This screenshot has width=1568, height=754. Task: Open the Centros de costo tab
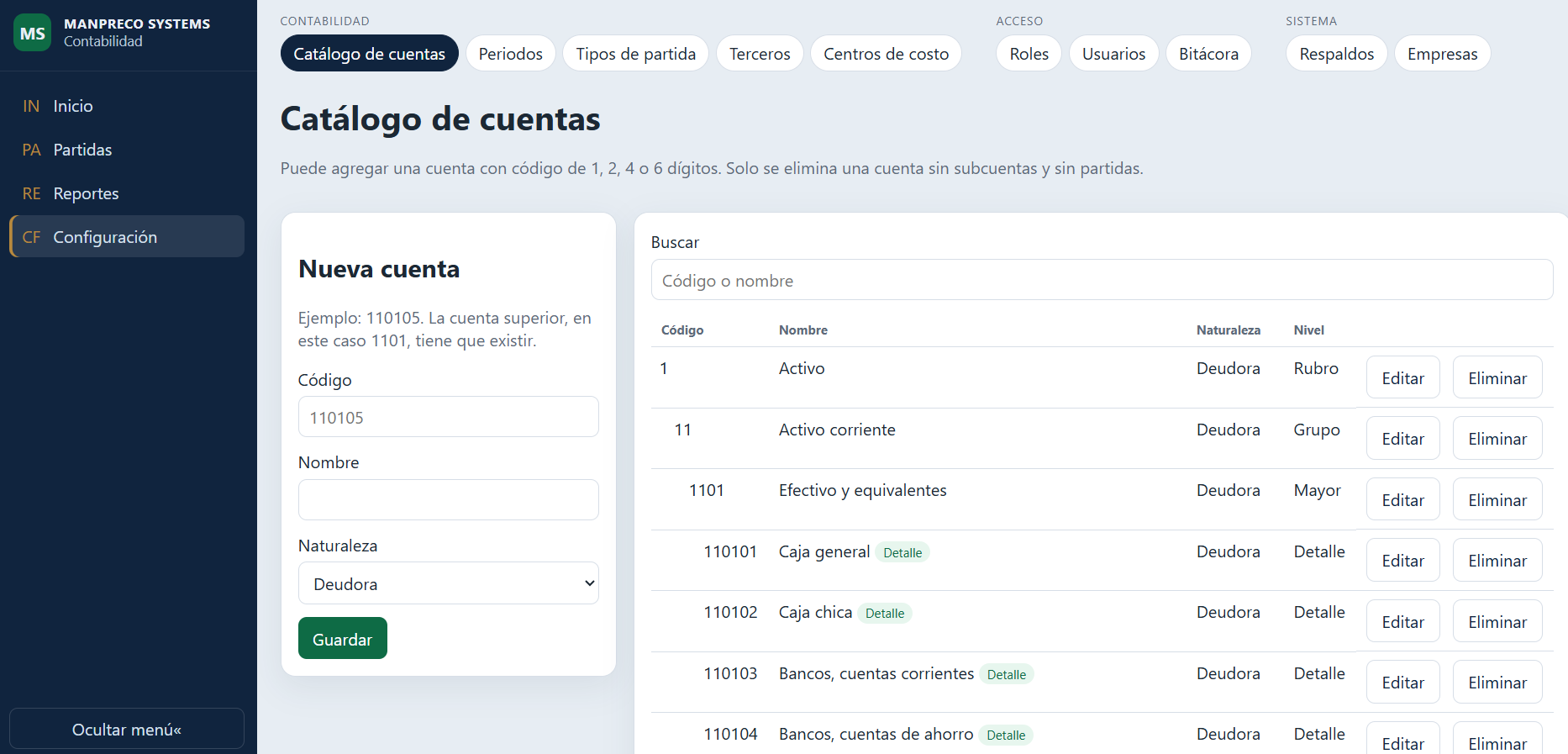click(887, 54)
